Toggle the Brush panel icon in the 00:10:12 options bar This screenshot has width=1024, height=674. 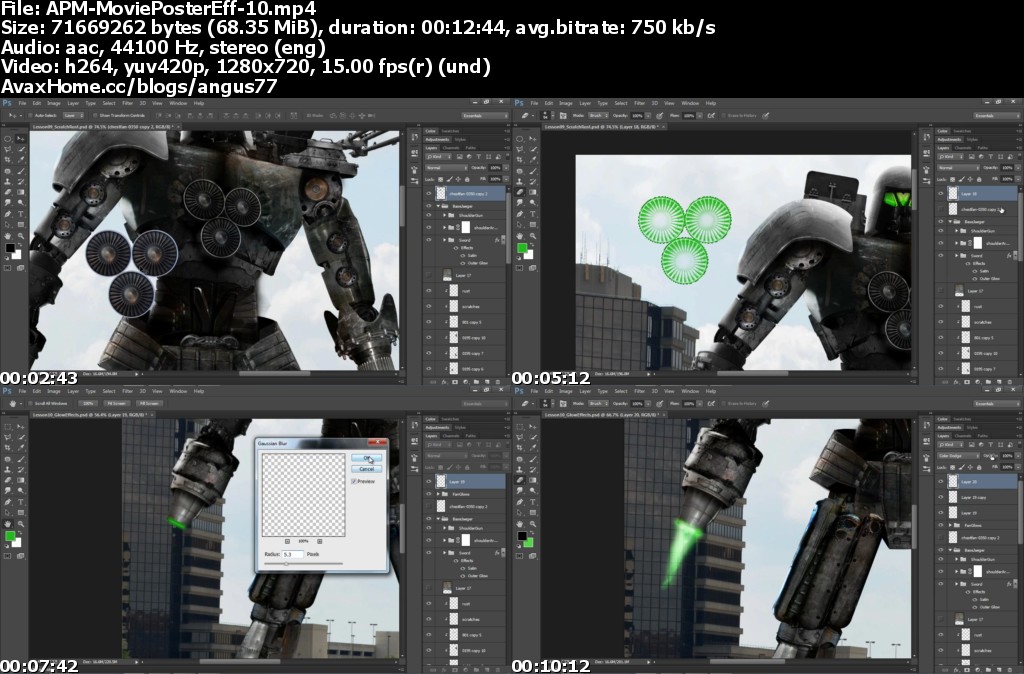(563, 404)
